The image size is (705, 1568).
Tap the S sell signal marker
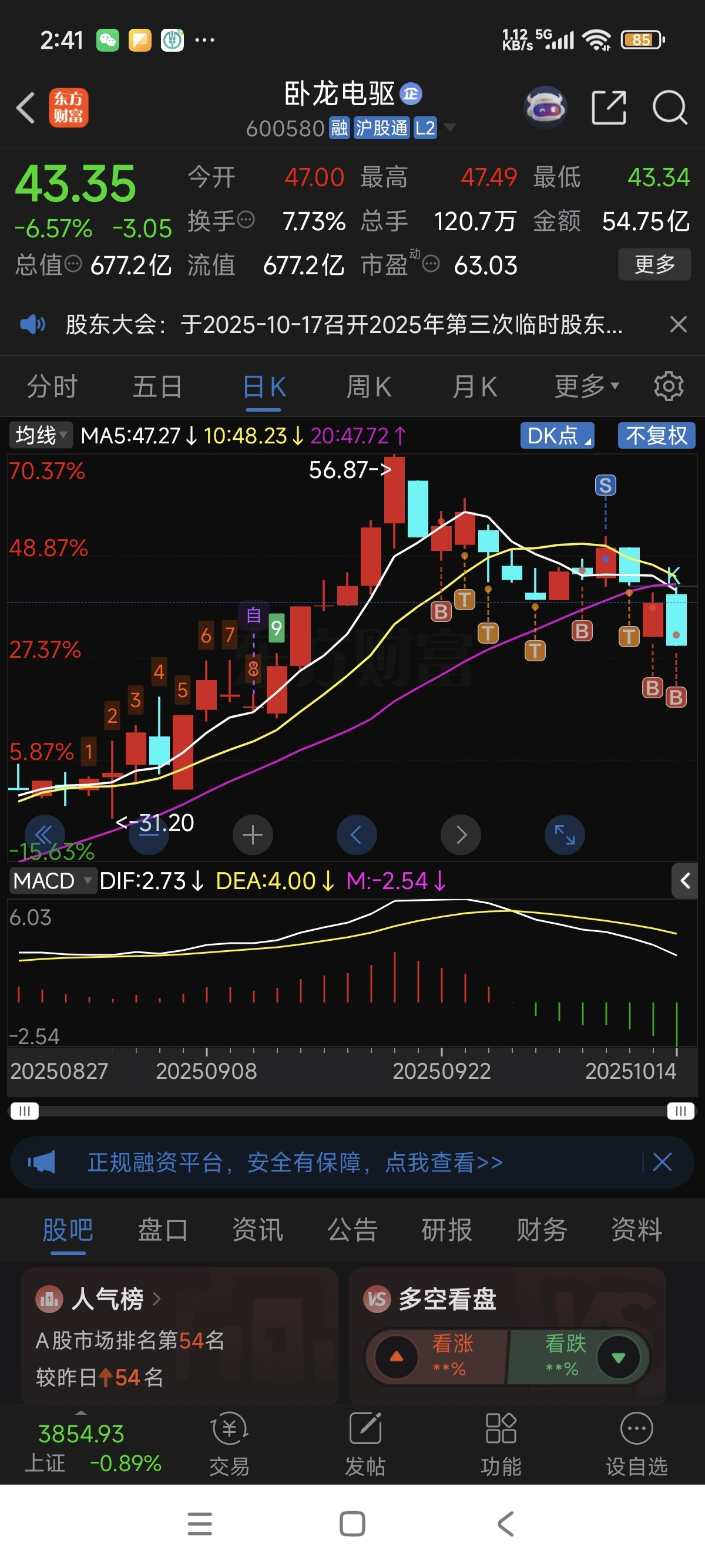click(x=605, y=485)
